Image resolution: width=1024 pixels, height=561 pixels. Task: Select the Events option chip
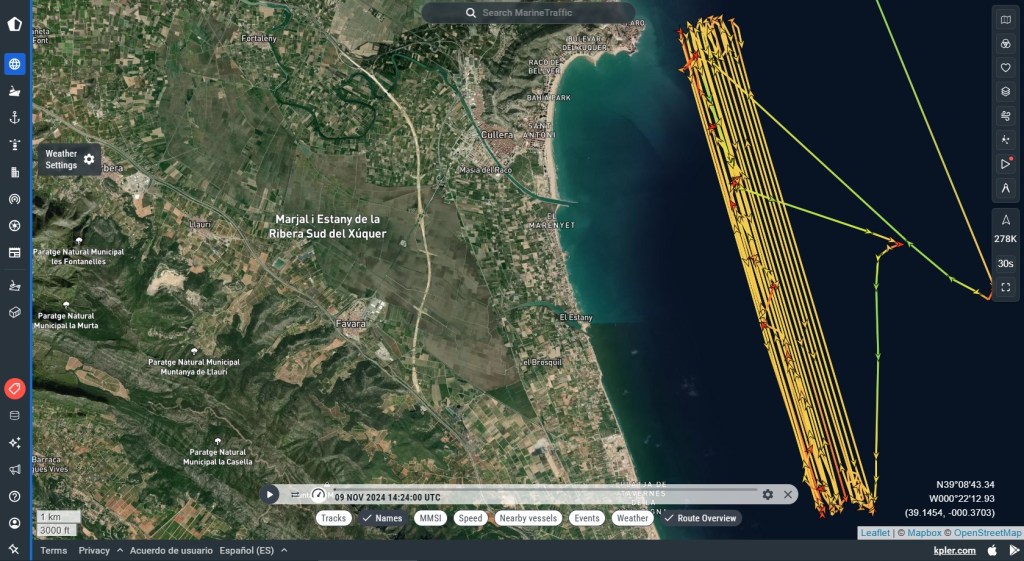tap(587, 518)
